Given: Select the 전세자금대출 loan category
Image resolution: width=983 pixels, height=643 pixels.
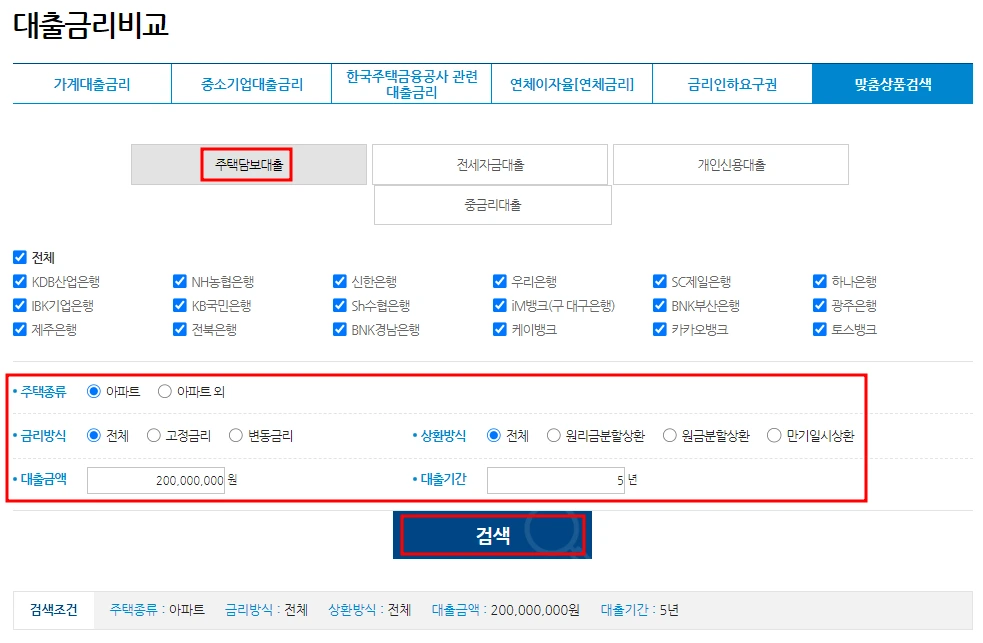Looking at the screenshot, I should (491, 164).
